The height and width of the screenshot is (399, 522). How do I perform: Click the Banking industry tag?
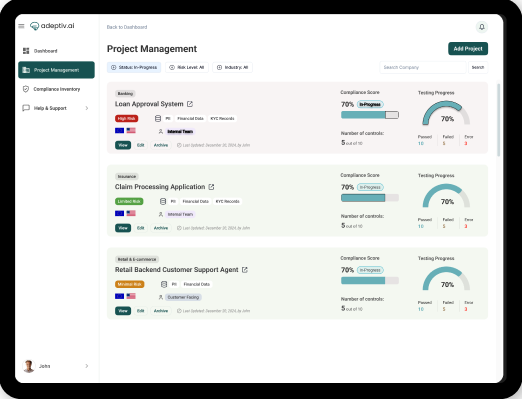[x=125, y=94]
